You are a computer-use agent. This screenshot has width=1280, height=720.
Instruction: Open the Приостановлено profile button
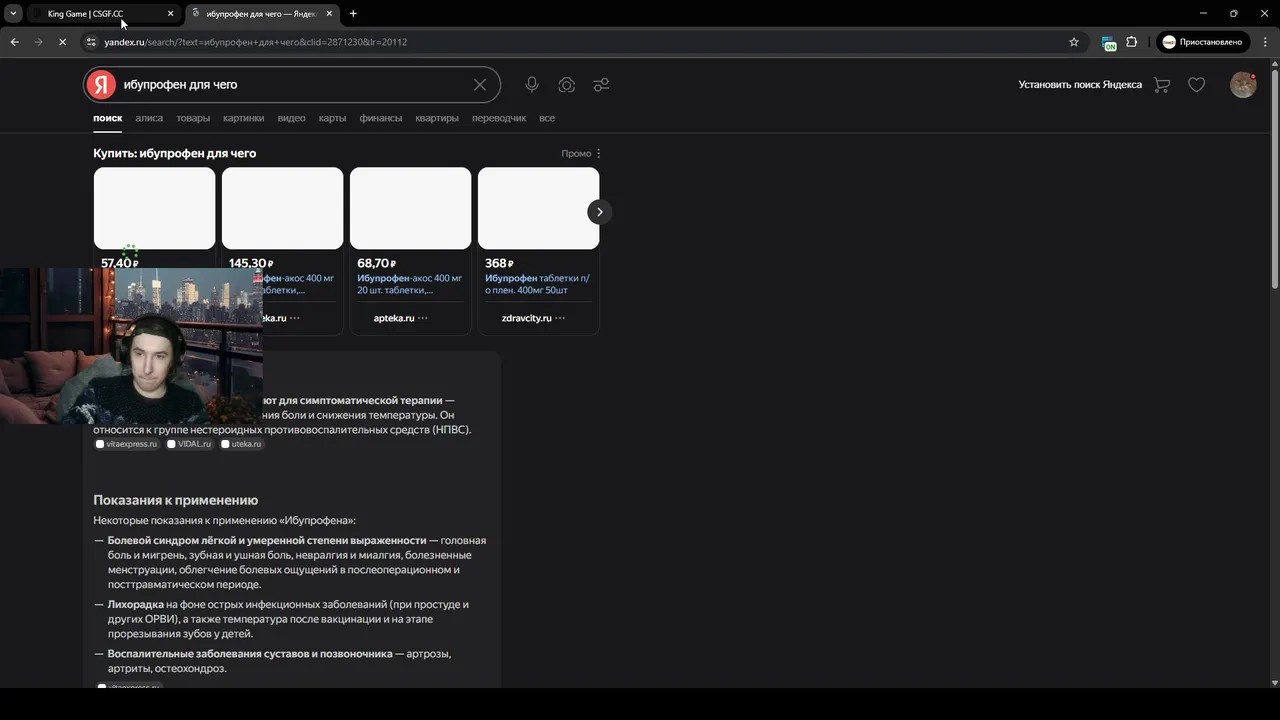[x=1203, y=42]
